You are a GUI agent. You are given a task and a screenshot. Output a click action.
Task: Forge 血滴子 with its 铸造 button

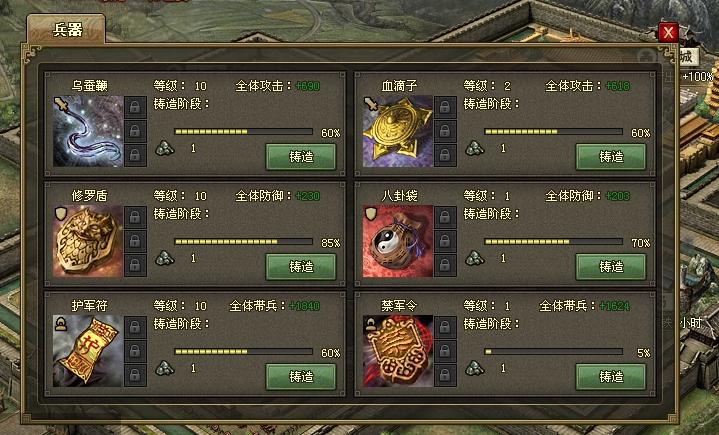pos(611,157)
